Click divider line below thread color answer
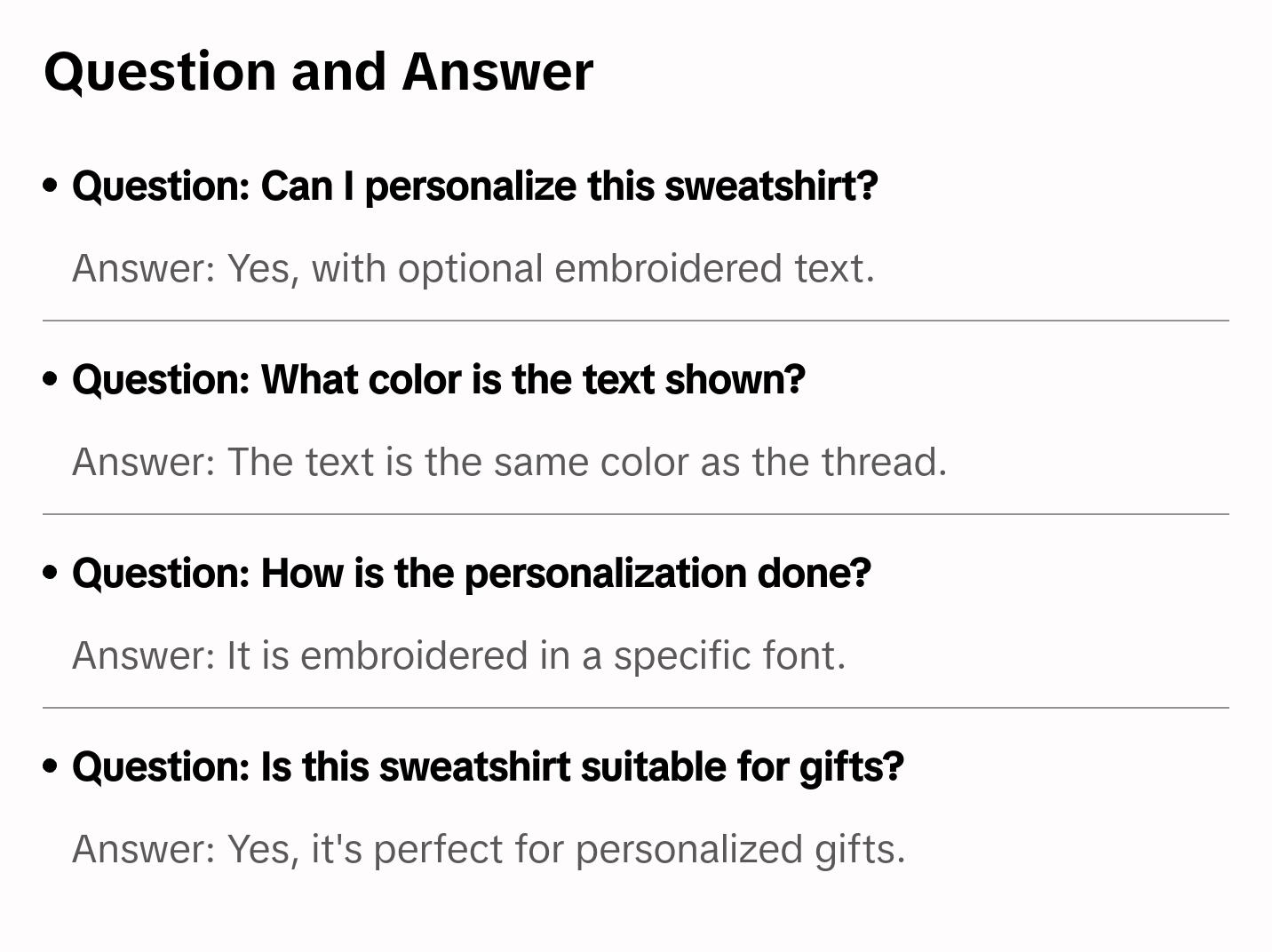This screenshot has height=952, width=1272. pos(635,514)
